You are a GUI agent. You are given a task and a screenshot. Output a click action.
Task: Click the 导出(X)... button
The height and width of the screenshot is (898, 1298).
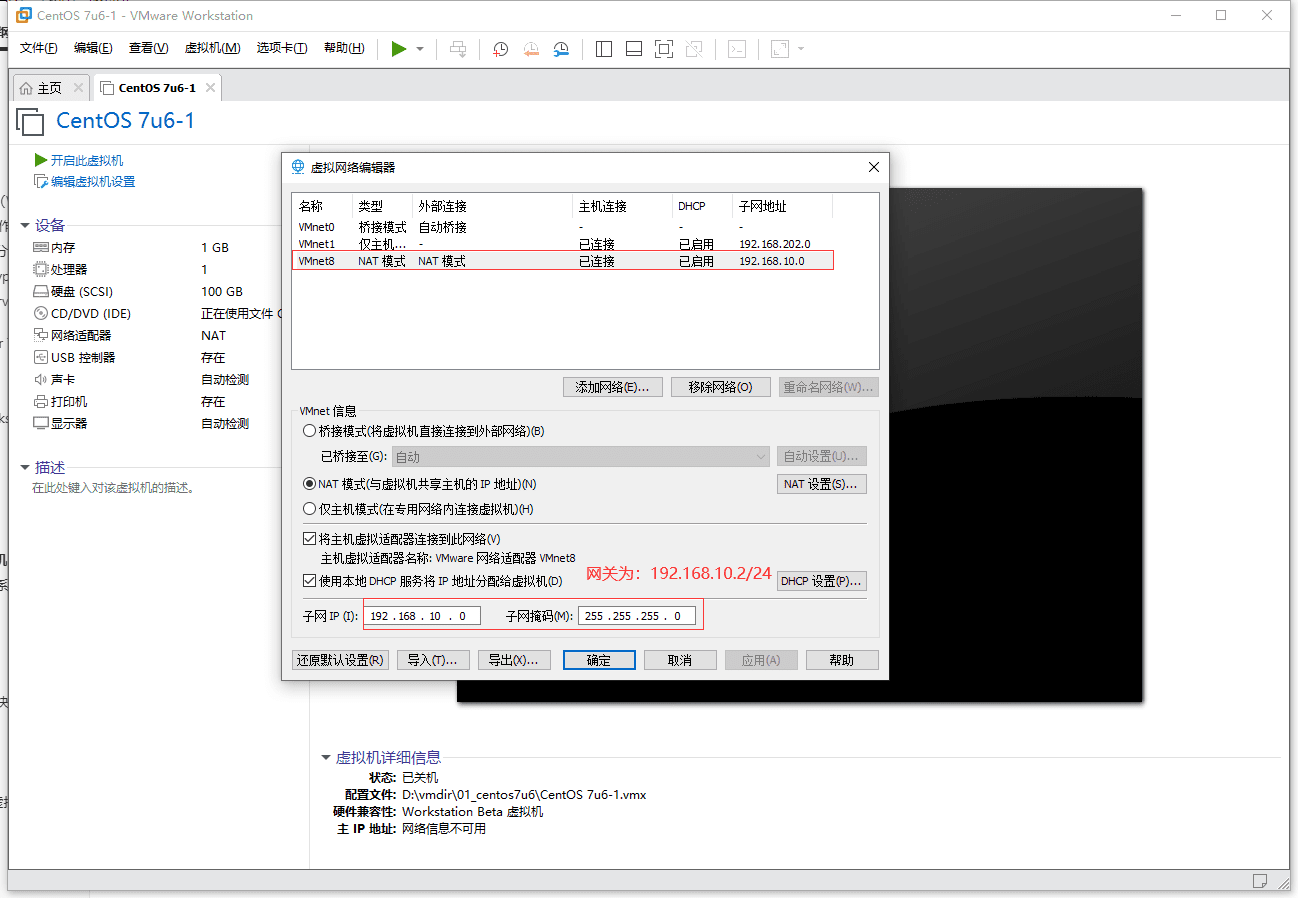pos(514,660)
